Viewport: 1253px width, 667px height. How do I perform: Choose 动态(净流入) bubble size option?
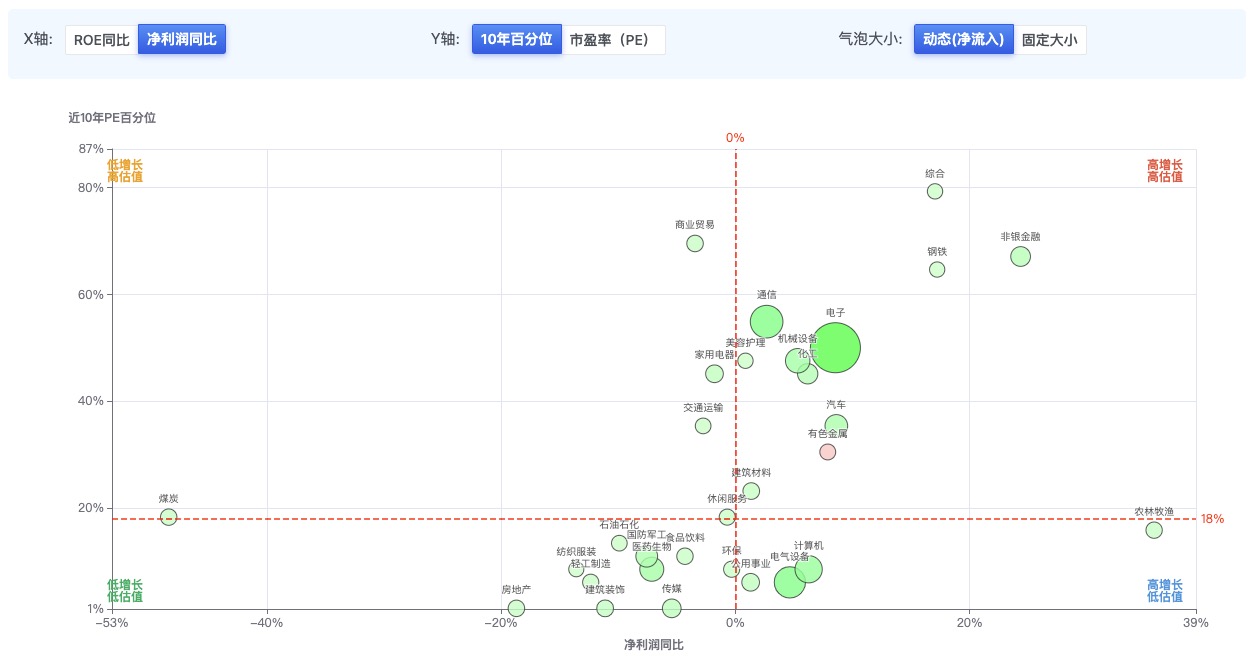[x=963, y=40]
